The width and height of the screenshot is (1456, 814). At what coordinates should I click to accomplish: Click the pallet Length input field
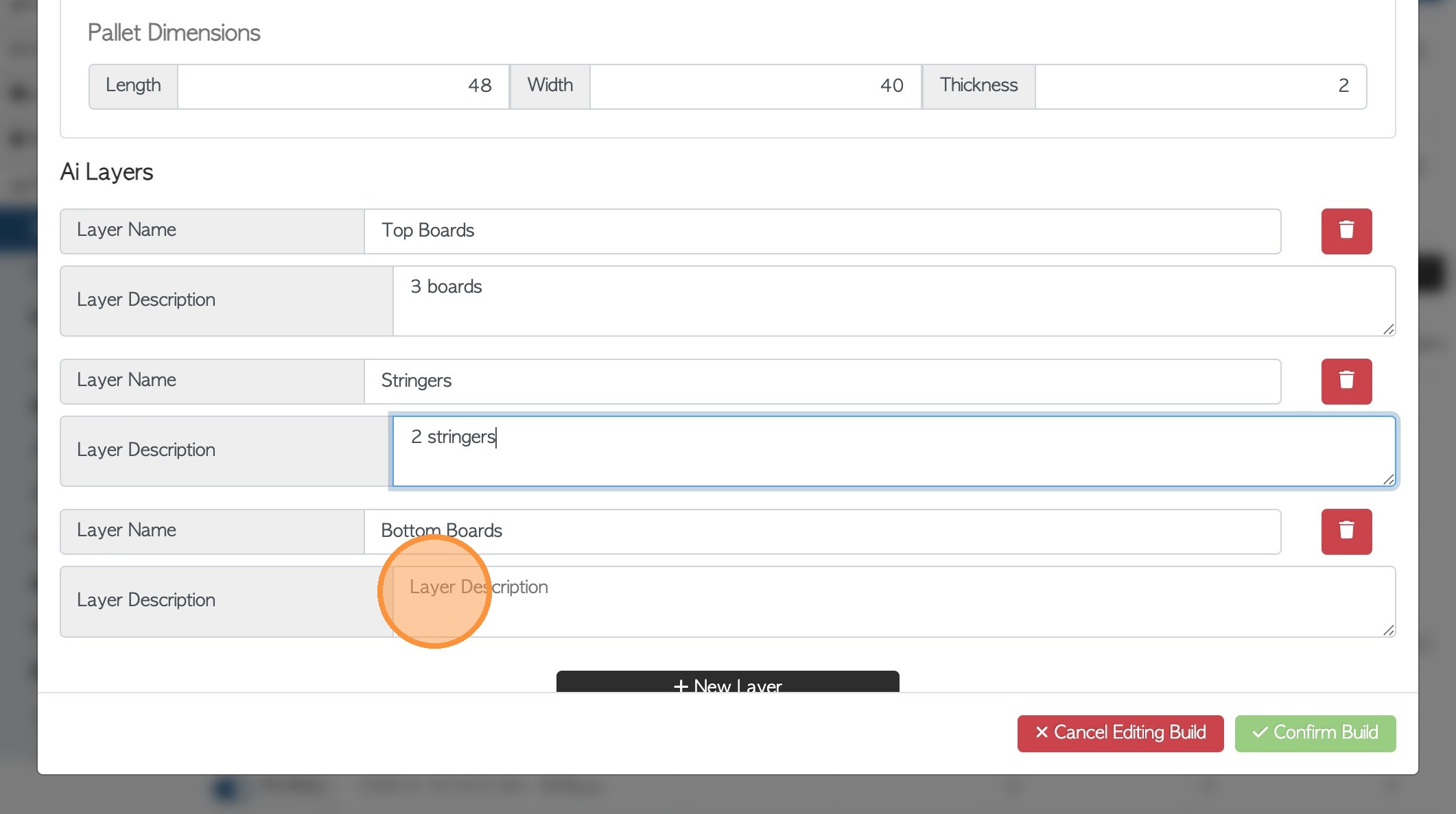(x=343, y=86)
